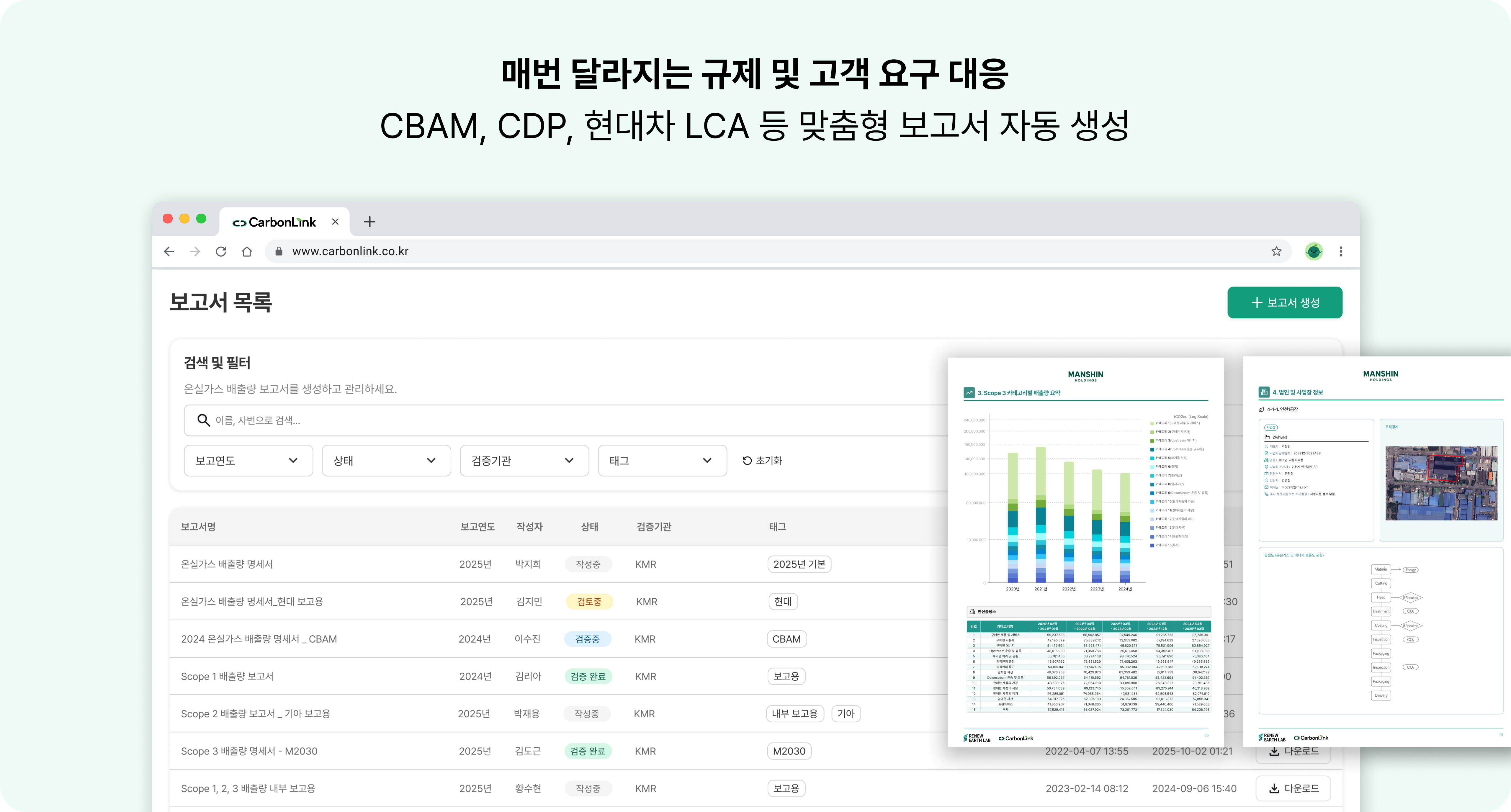
Task: Click the page reload icon
Action: pyautogui.click(x=220, y=251)
